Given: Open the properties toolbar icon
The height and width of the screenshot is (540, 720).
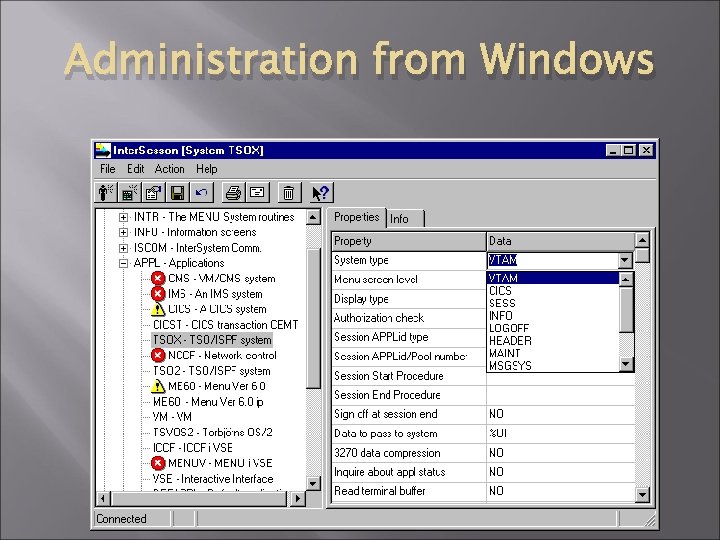Looking at the screenshot, I should 153,192.
